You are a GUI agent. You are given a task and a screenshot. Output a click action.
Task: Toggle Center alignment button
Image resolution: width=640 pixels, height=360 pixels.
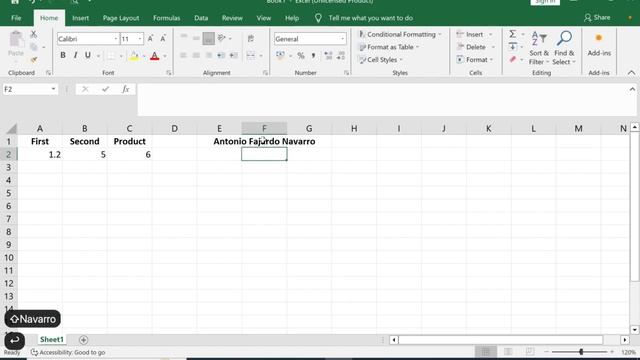pyautogui.click(x=196, y=56)
